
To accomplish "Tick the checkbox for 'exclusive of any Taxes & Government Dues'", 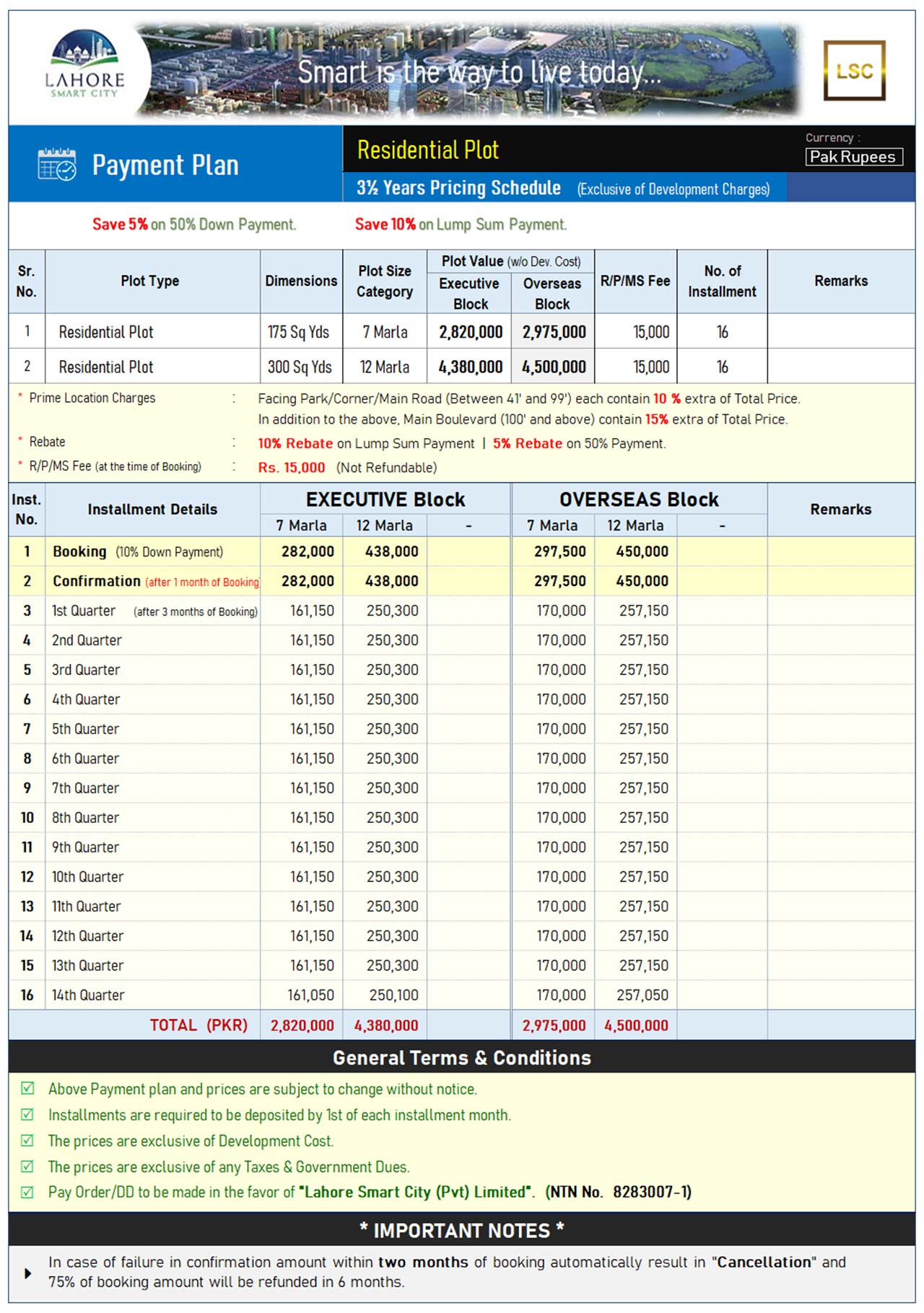I will click(27, 1166).
